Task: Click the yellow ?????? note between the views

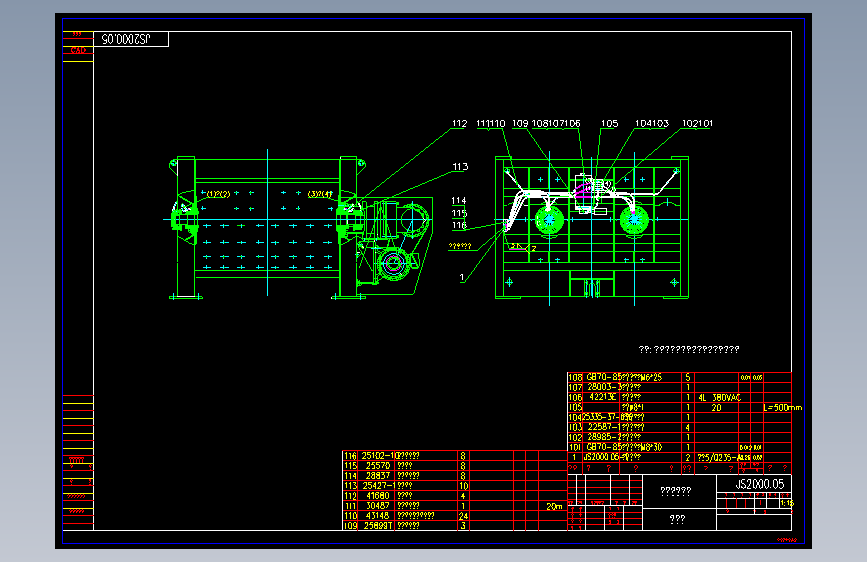Action: coord(459,246)
